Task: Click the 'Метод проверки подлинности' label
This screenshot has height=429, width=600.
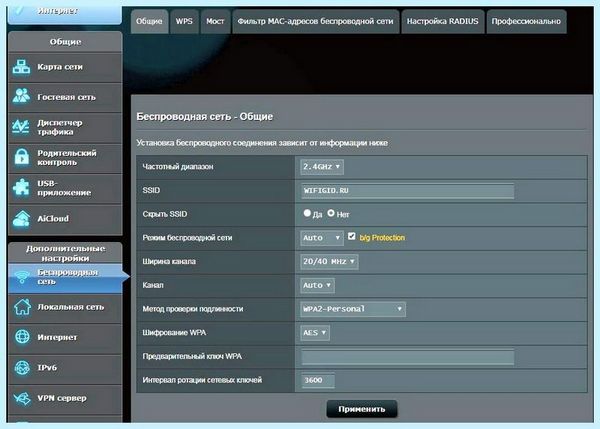Action: (193, 309)
